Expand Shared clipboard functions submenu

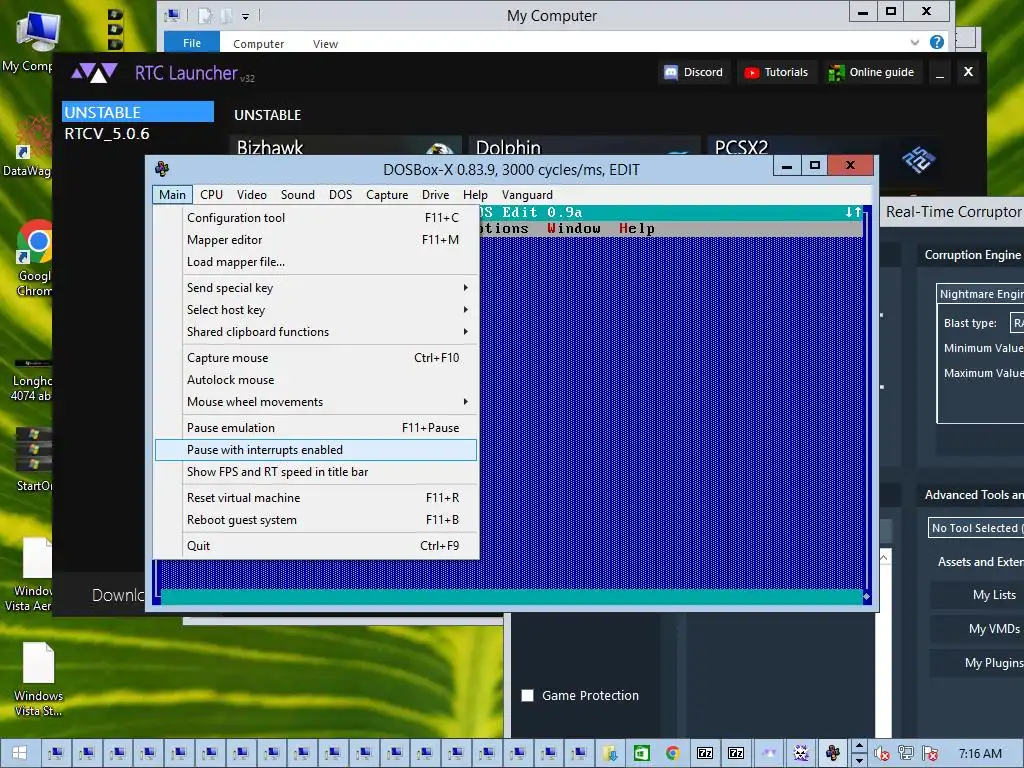tap(316, 332)
